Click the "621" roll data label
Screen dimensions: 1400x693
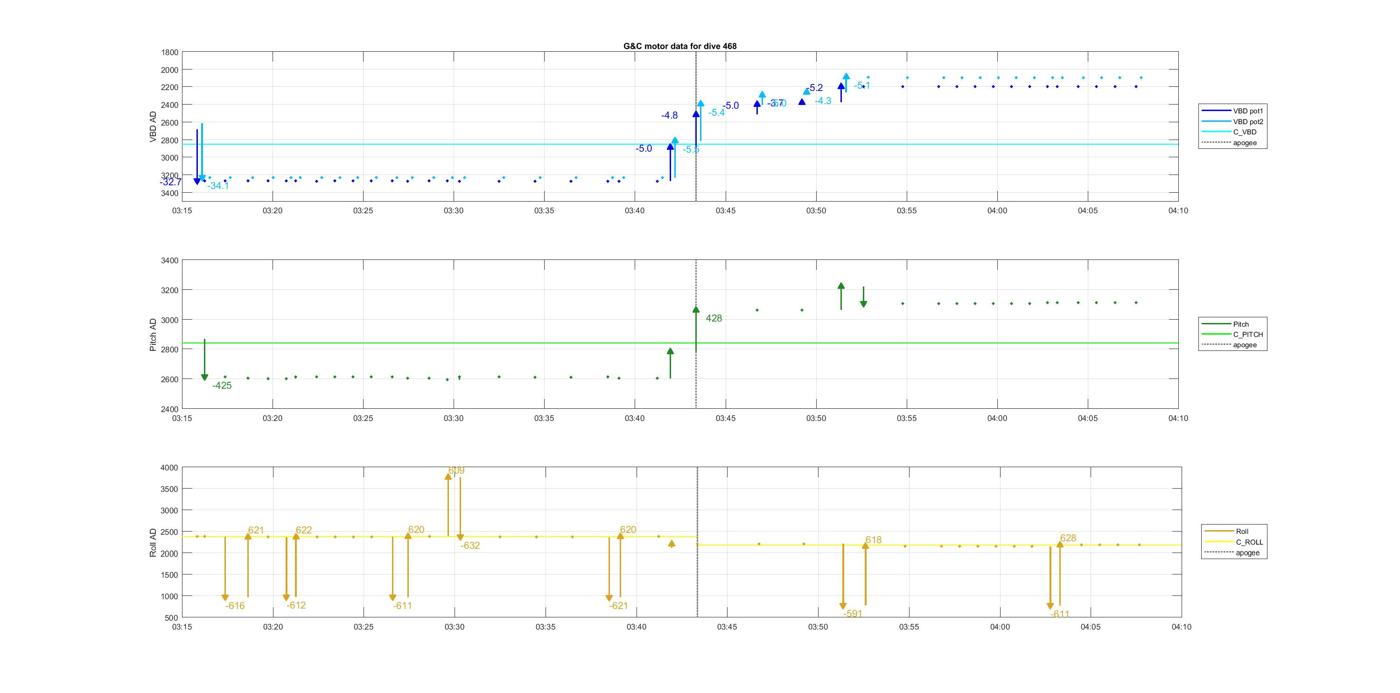coord(256,531)
